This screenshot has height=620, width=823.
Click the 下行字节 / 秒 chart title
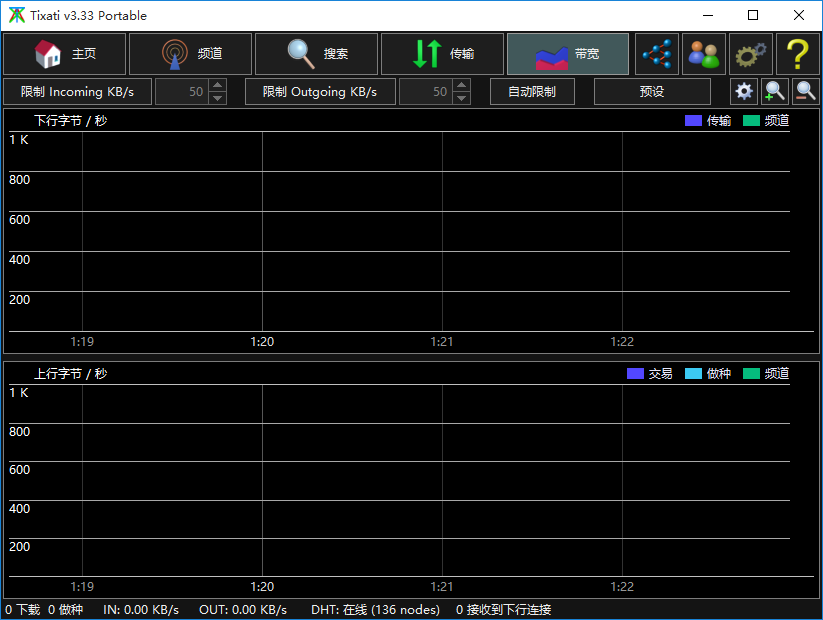pos(71,121)
